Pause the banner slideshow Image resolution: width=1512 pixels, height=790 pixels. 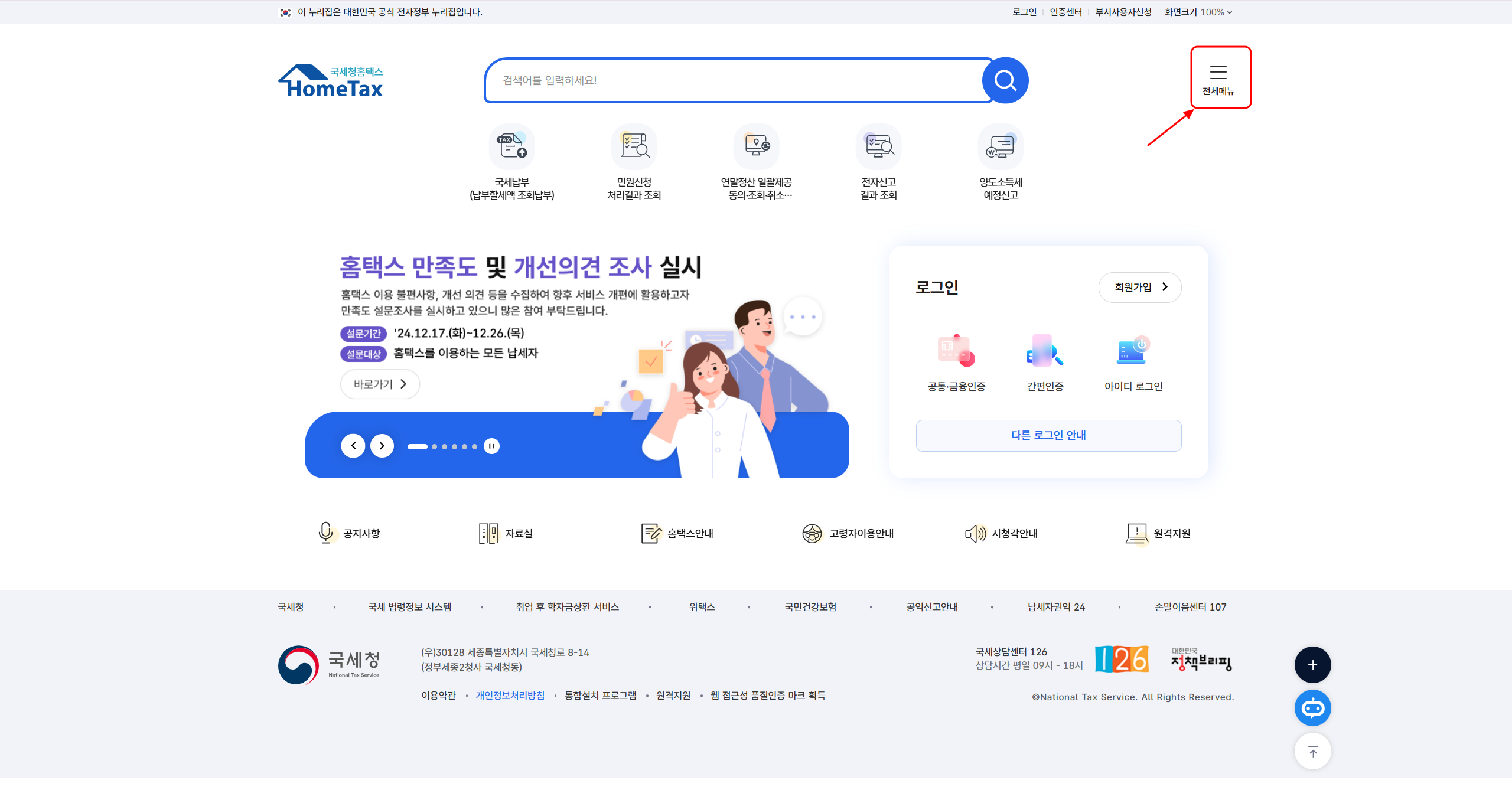491,446
